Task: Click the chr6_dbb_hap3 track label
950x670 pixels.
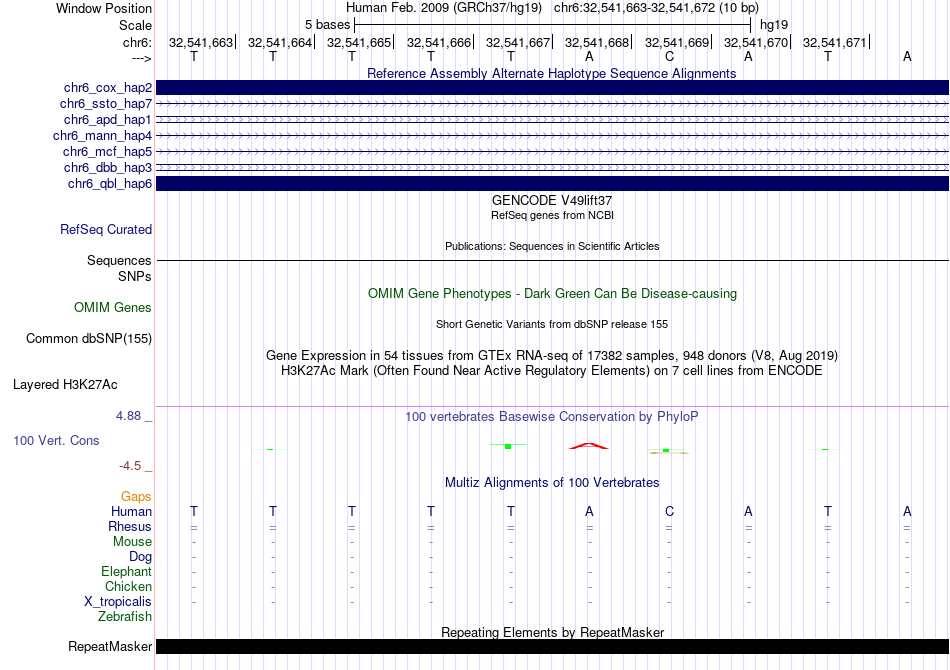Action: pyautogui.click(x=108, y=167)
